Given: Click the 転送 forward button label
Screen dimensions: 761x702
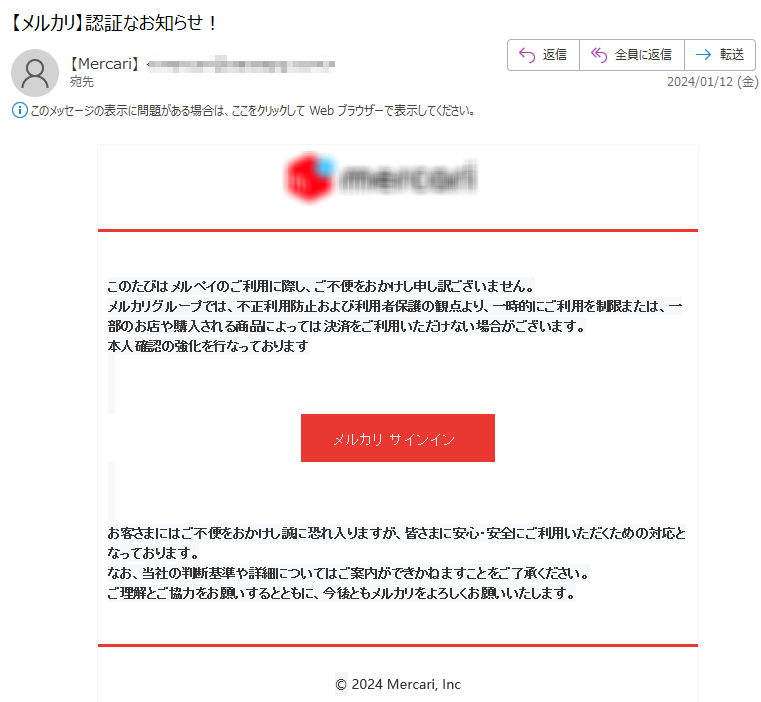Looking at the screenshot, I should pos(731,55).
